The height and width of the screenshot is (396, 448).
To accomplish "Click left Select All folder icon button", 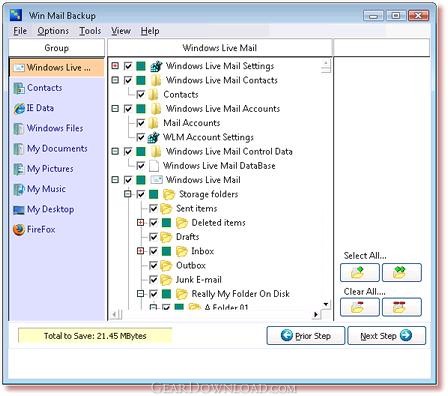I will point(360,273).
